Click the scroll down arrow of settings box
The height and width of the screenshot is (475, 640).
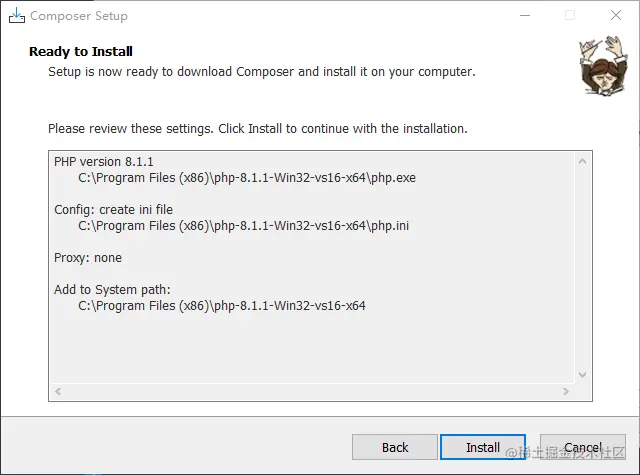(582, 375)
